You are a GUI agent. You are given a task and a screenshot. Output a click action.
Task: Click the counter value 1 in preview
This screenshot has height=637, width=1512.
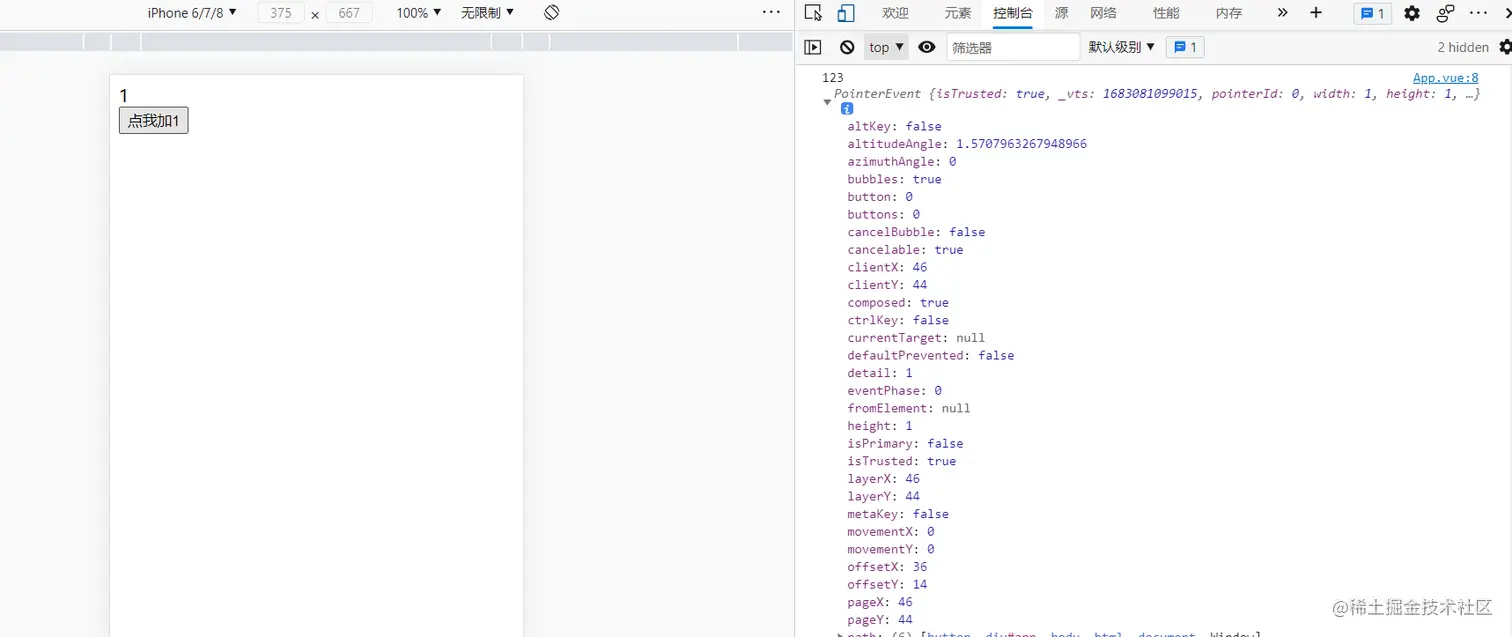(x=124, y=96)
